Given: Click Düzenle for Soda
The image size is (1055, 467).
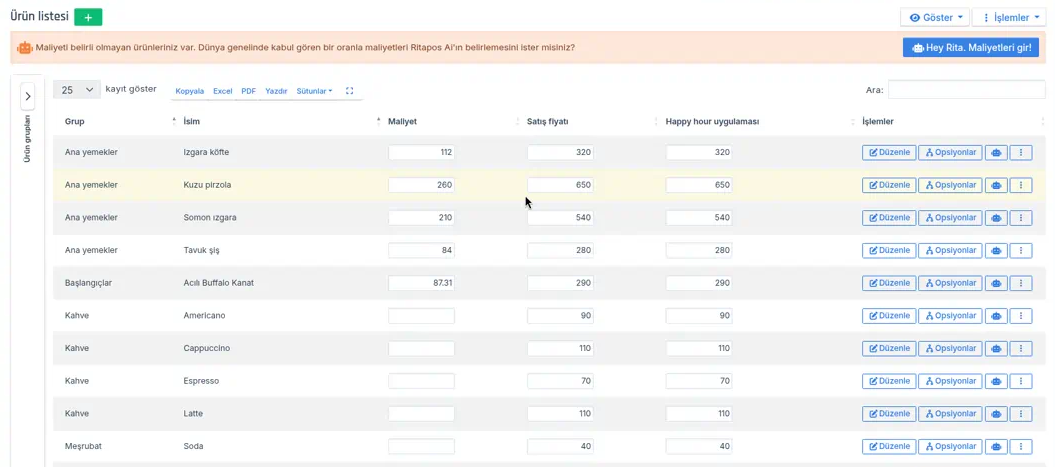Looking at the screenshot, I should [x=889, y=446].
